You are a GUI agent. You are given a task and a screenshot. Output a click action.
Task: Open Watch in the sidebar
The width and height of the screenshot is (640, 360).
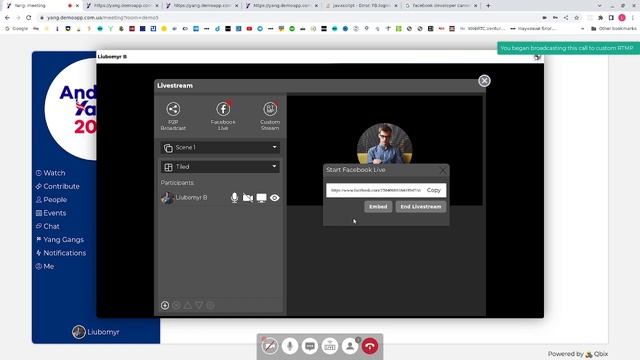(51, 173)
